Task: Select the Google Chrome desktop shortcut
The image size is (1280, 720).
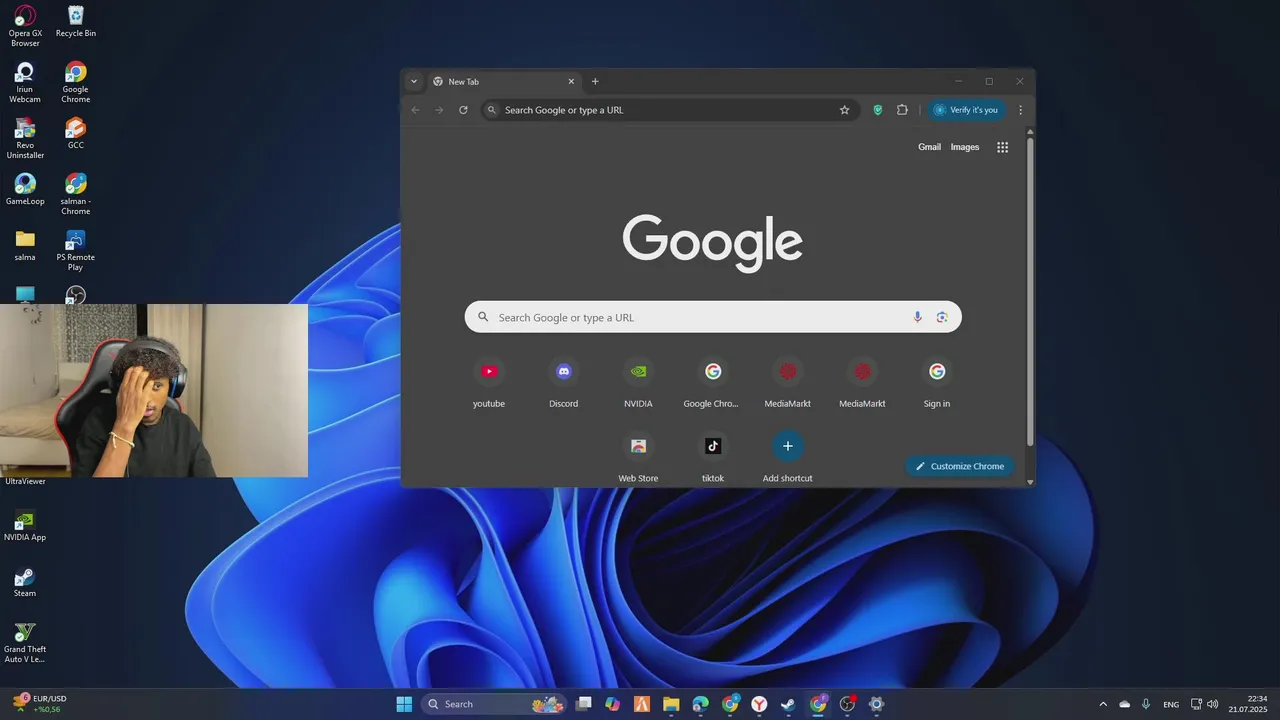Action: click(x=76, y=82)
